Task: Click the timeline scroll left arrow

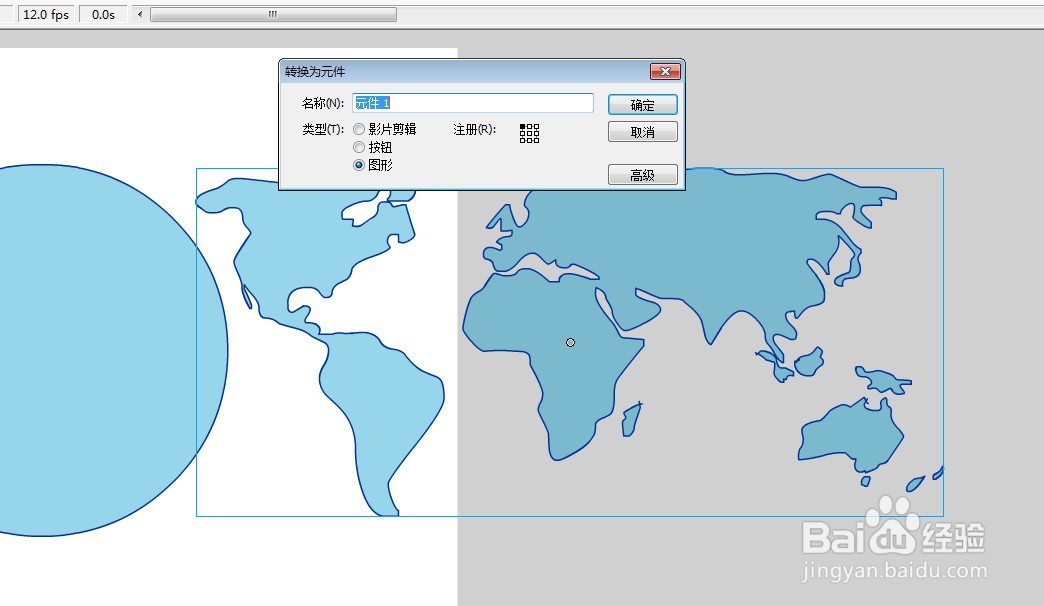Action: 140,14
